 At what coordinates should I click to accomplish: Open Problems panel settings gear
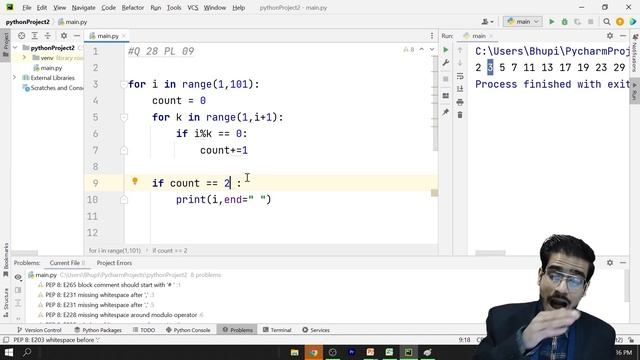tap(610, 263)
